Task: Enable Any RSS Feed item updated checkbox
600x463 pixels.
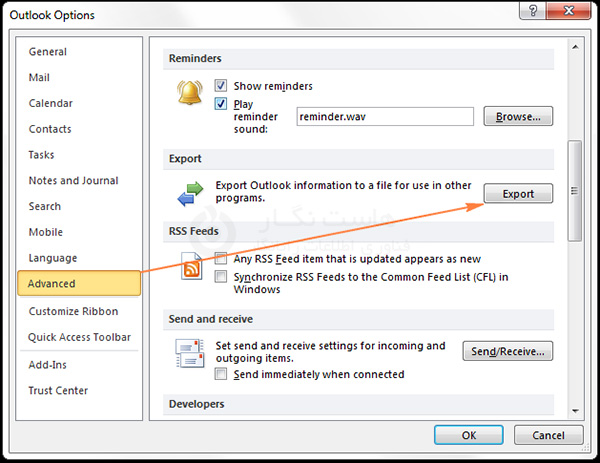Action: [x=221, y=258]
